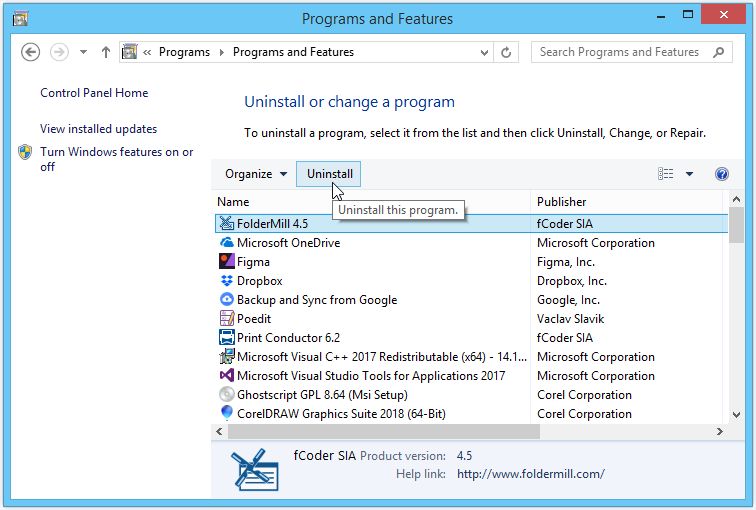756x510 pixels.
Task: Click the horizontal scrollbar thumb
Action: pyautogui.click(x=384, y=431)
